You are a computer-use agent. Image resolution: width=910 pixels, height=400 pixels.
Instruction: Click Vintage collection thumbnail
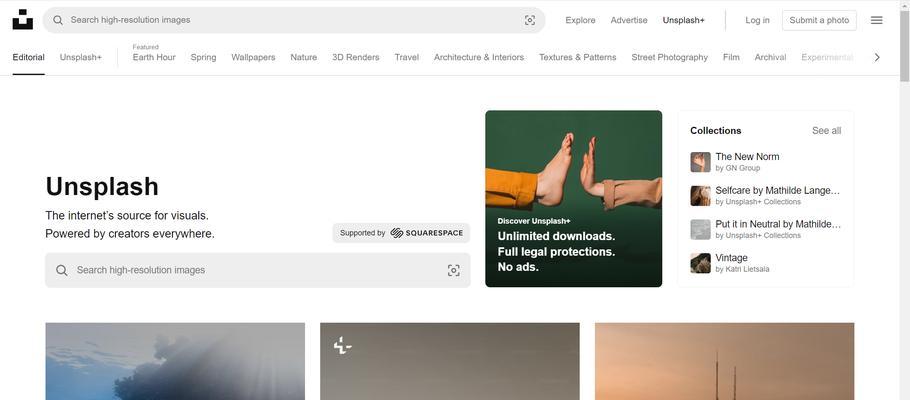pos(700,263)
